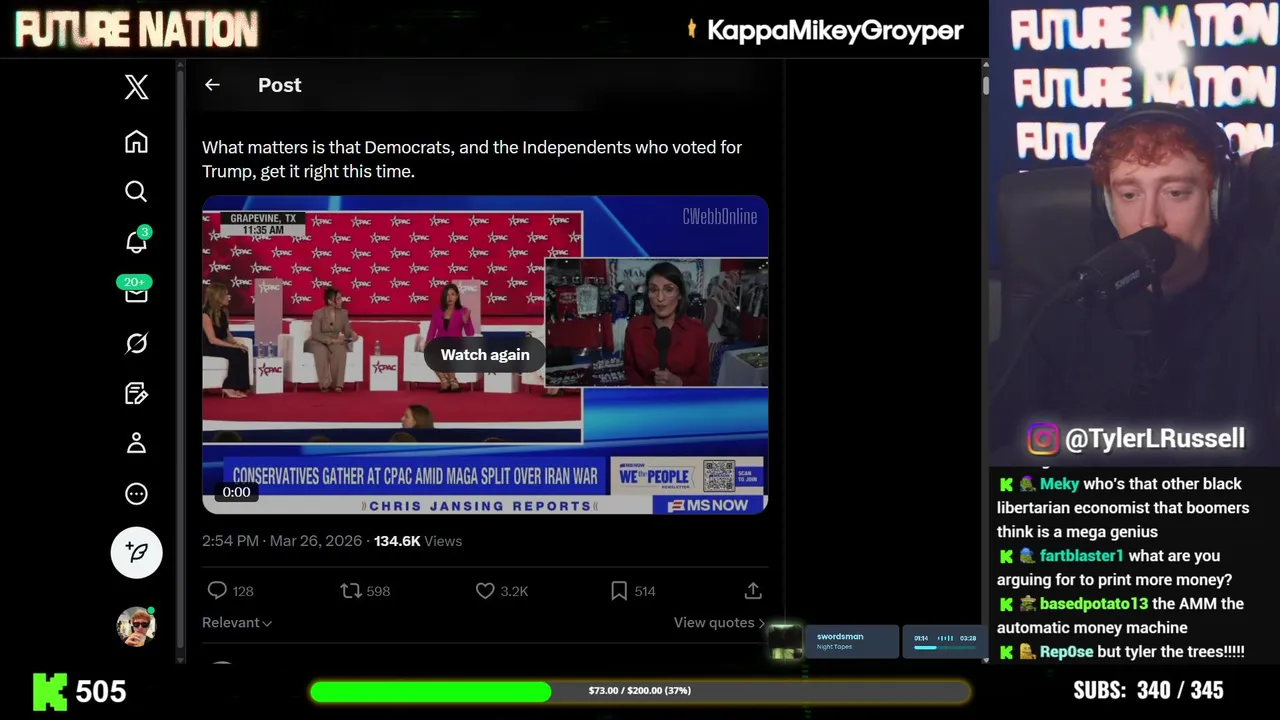Image resolution: width=1280 pixels, height=720 pixels.
Task: Click the CWebbOnline watermark text
Action: coord(720,217)
